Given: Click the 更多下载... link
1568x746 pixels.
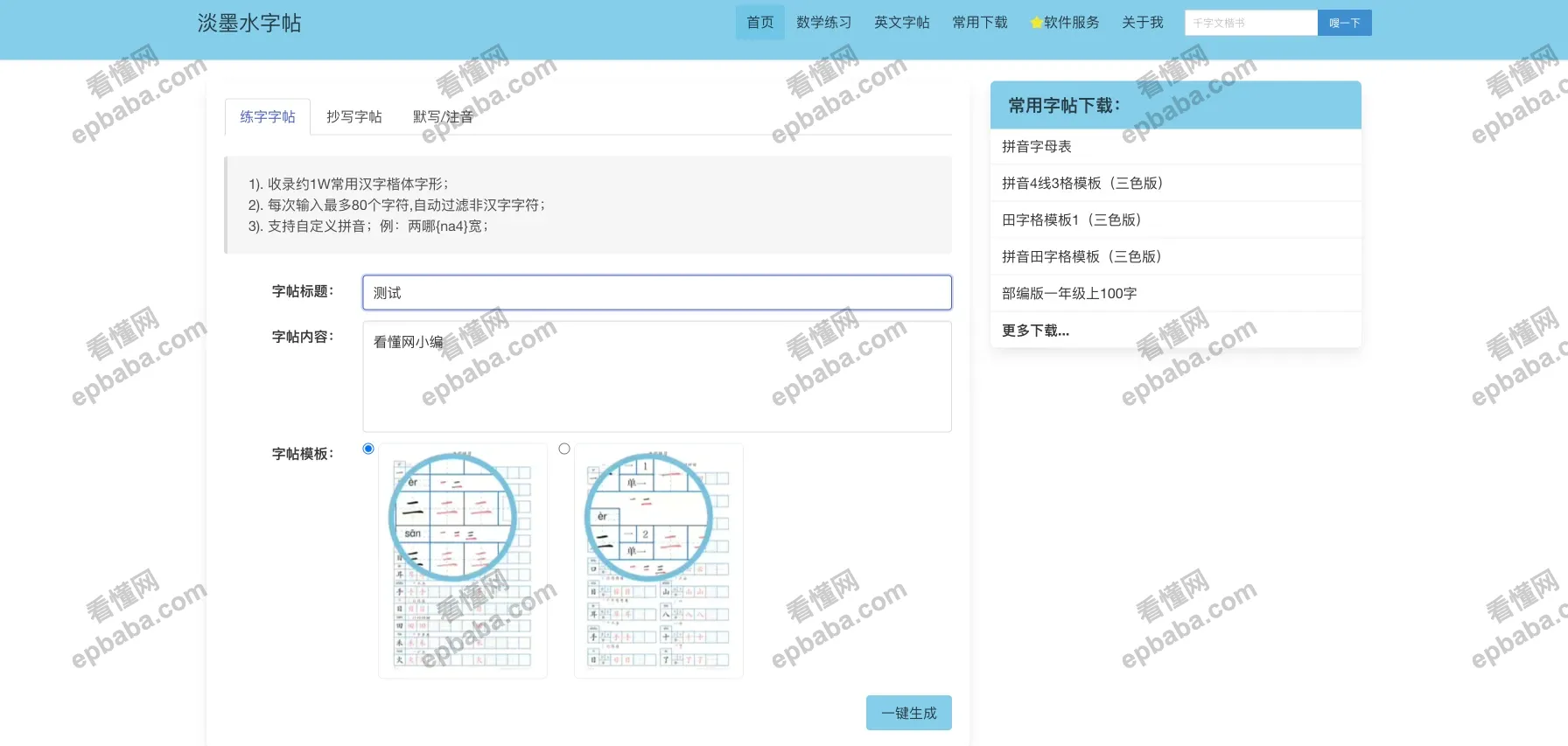Looking at the screenshot, I should pos(1036,331).
